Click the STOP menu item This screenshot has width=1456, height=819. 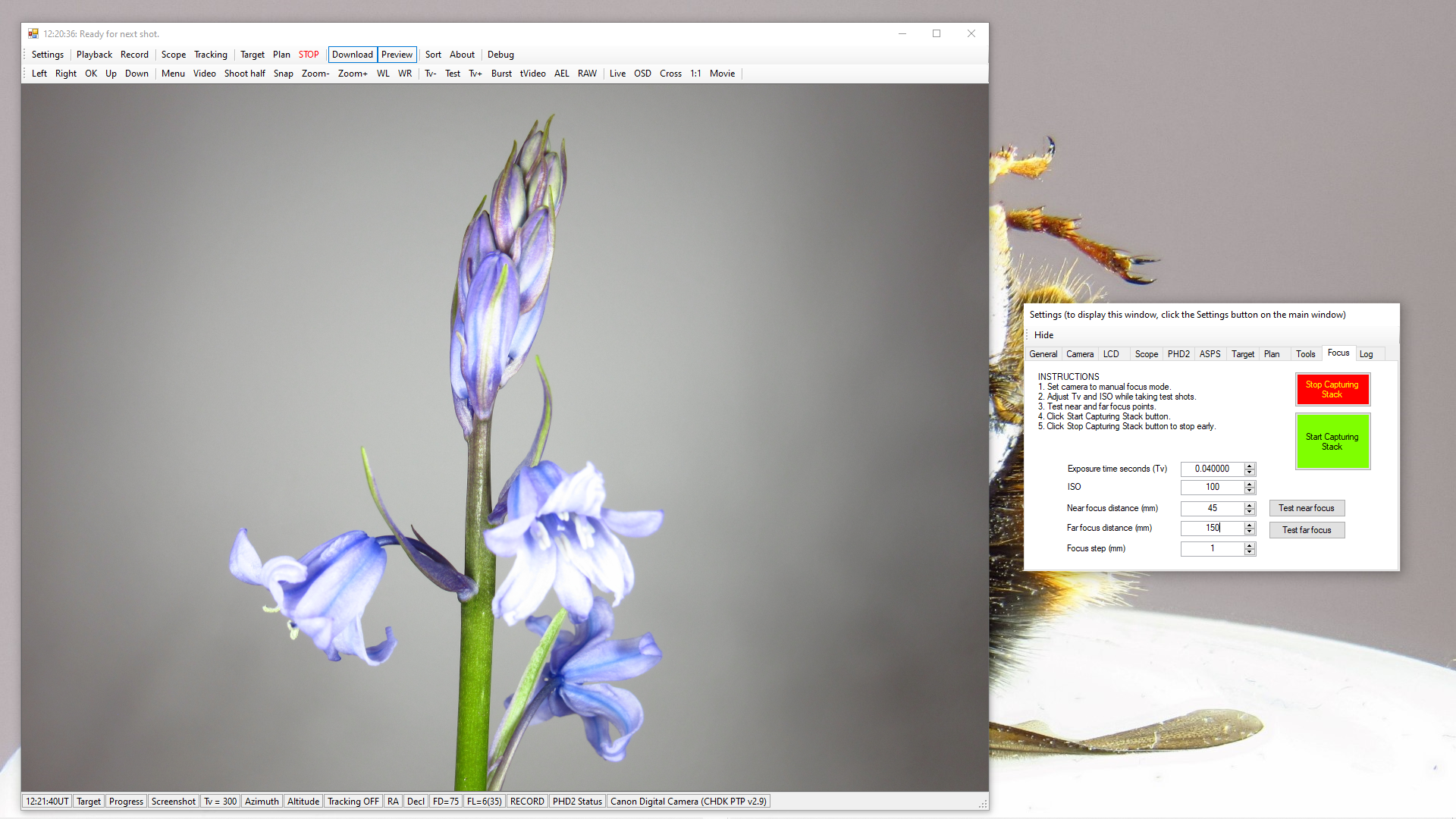point(309,55)
